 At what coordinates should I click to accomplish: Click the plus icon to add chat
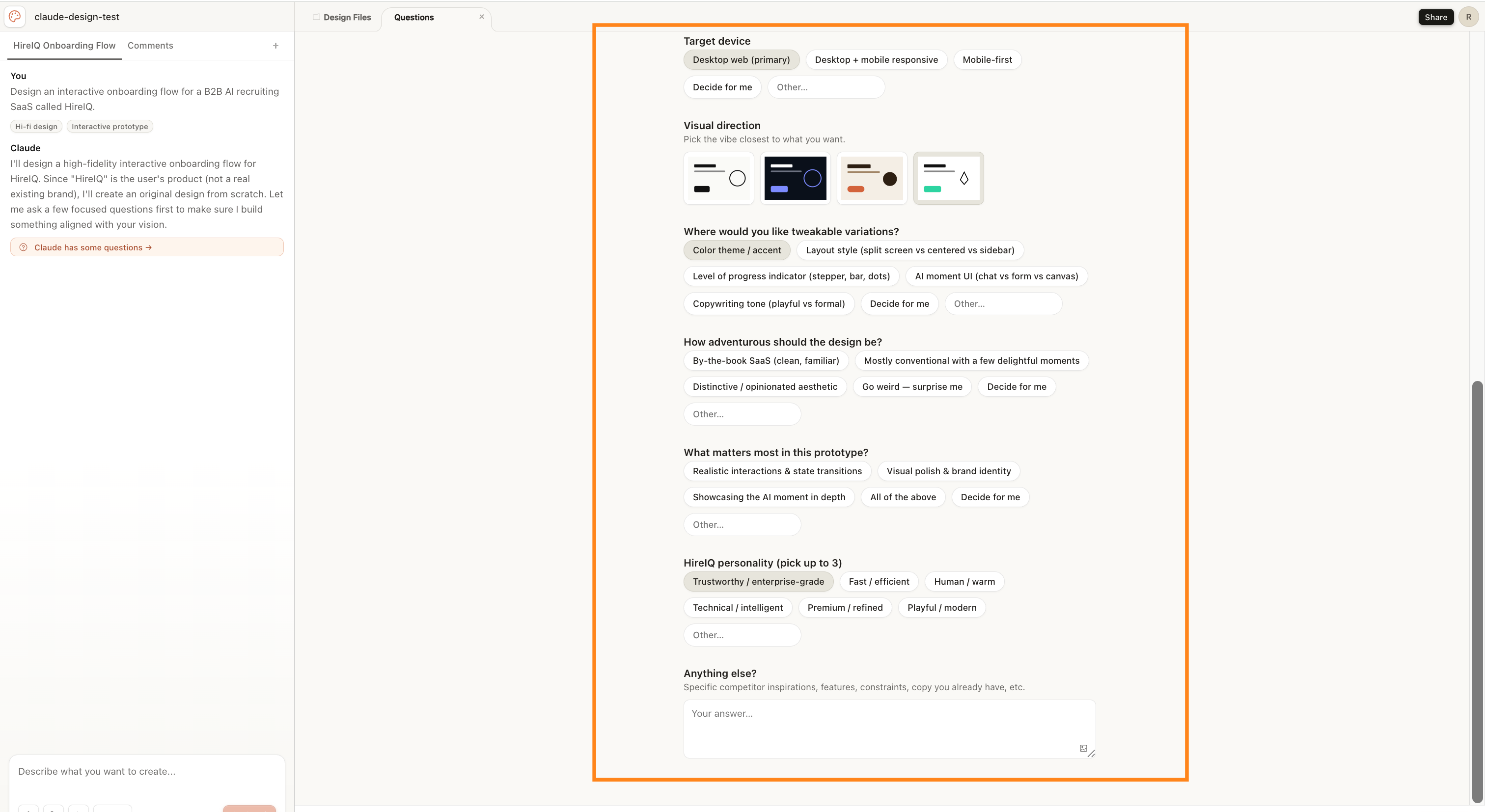click(x=275, y=46)
